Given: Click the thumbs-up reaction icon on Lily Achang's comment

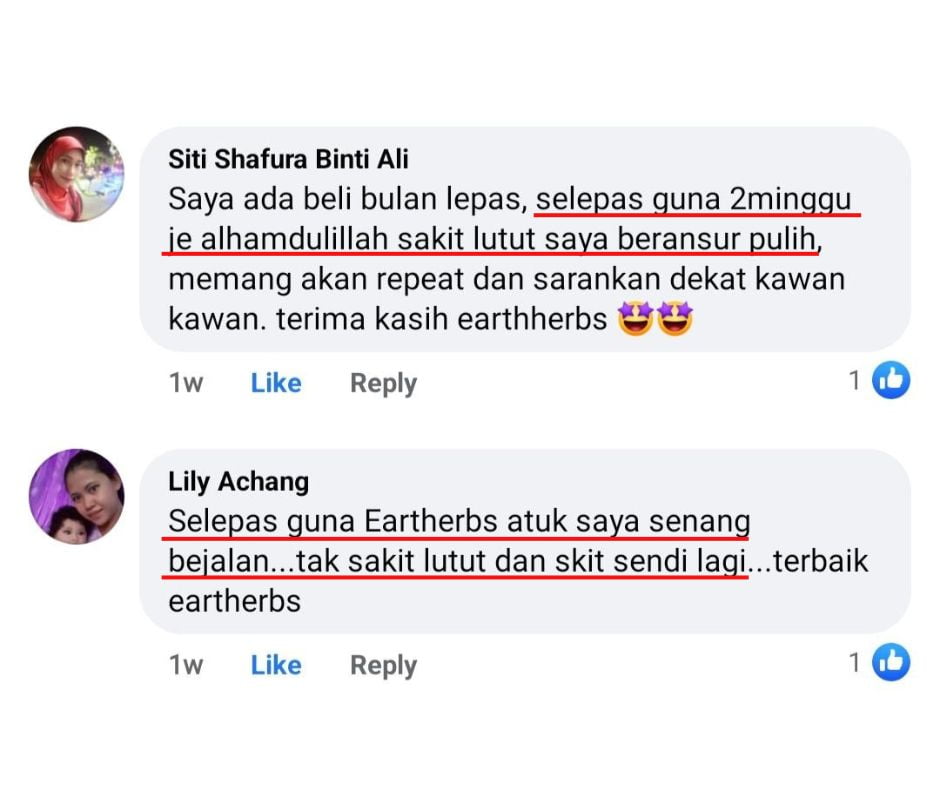Looking at the screenshot, I should 891,662.
